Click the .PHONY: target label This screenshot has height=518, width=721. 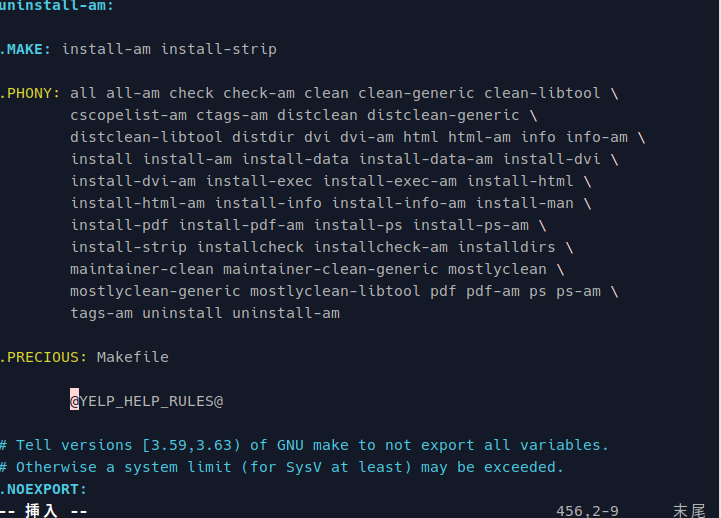30,93
